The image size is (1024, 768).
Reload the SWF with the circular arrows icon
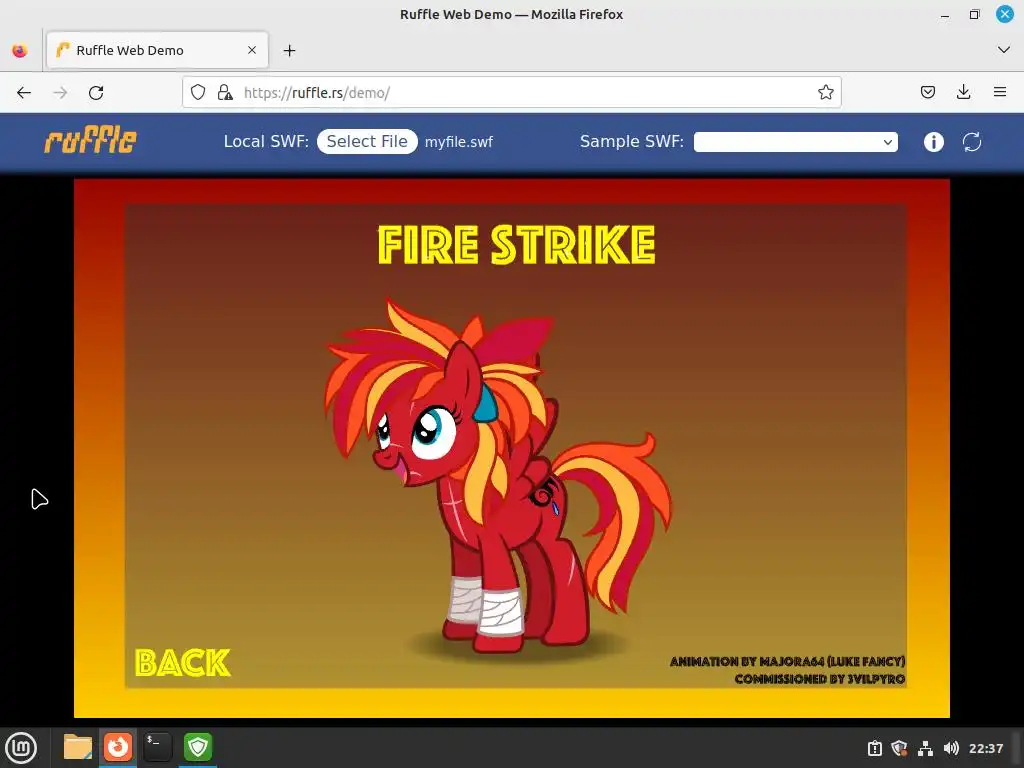click(x=972, y=142)
